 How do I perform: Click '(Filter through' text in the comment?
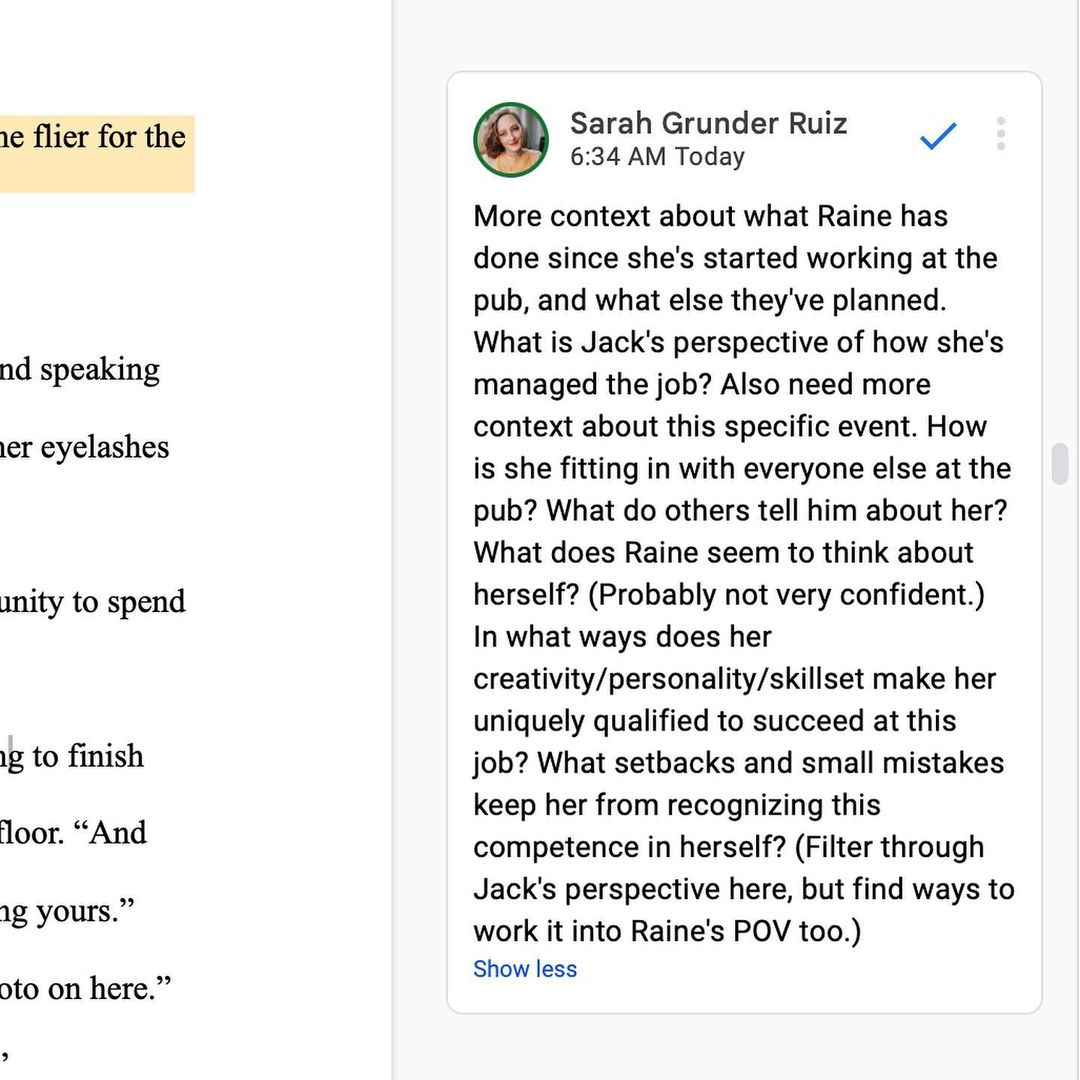(890, 847)
